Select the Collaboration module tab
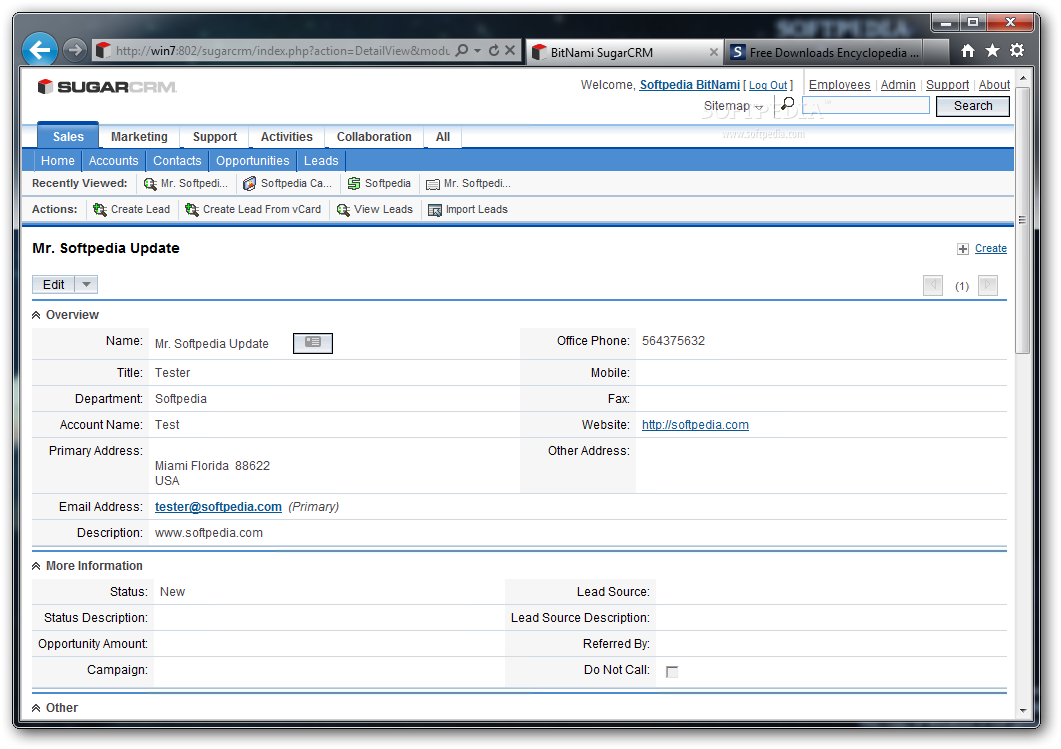This screenshot has height=749, width=1061. point(374,137)
